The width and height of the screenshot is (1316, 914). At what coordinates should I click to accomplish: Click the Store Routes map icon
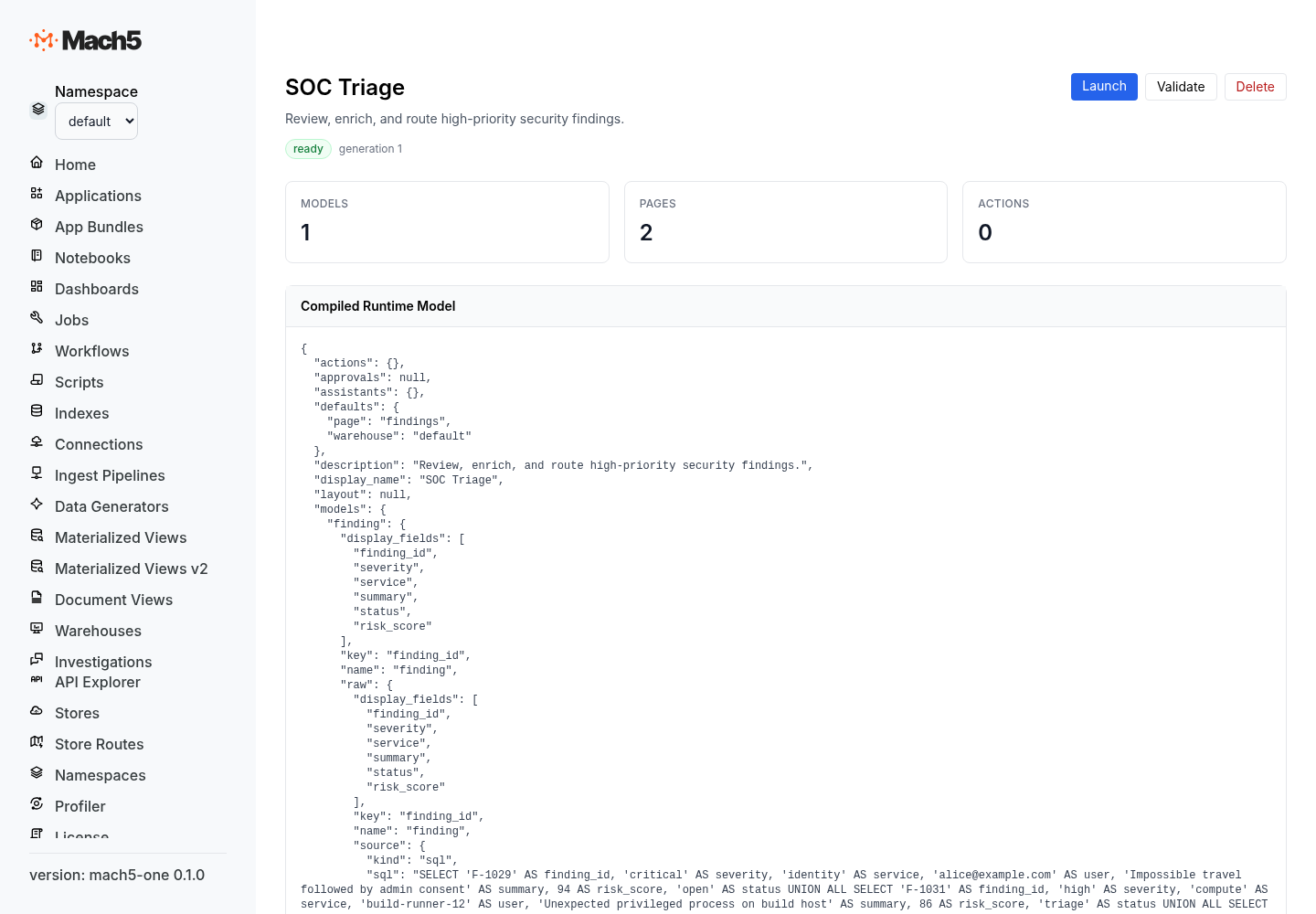[x=37, y=742]
